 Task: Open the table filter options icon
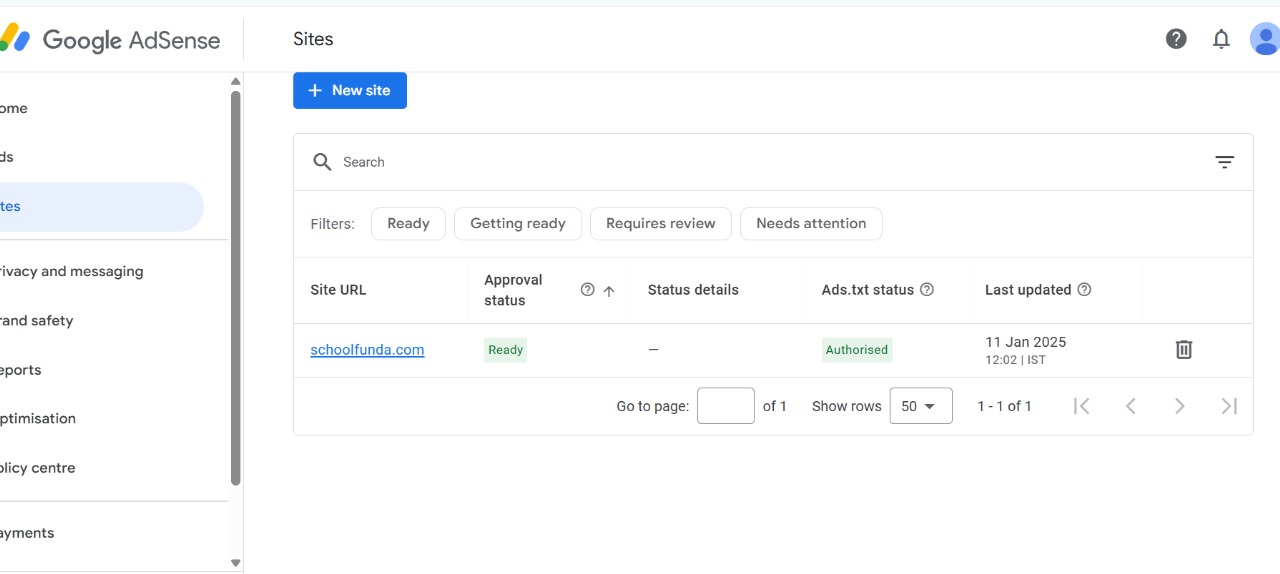[1224, 162]
